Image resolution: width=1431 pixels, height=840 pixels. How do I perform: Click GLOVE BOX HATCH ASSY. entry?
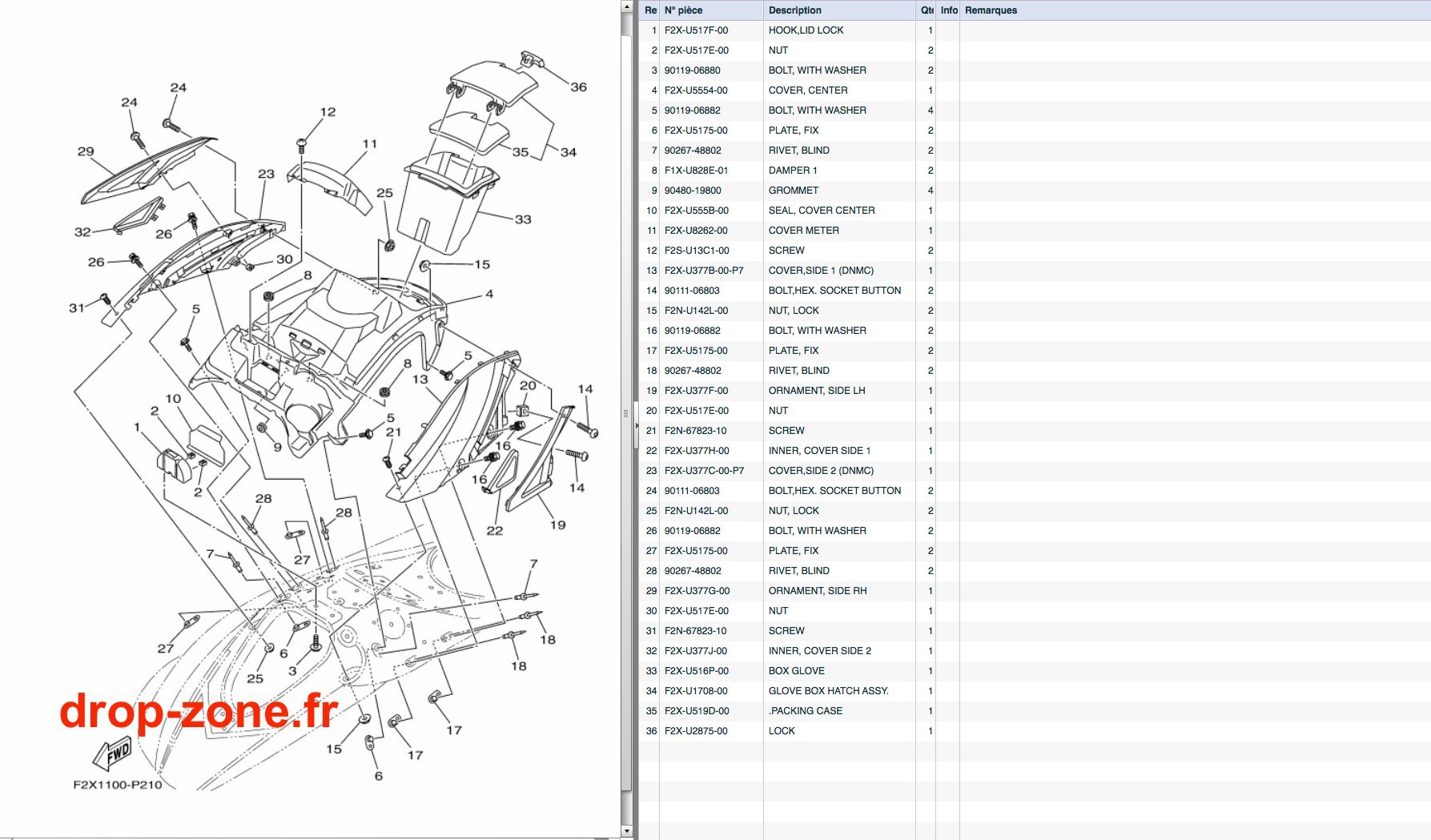coord(828,691)
